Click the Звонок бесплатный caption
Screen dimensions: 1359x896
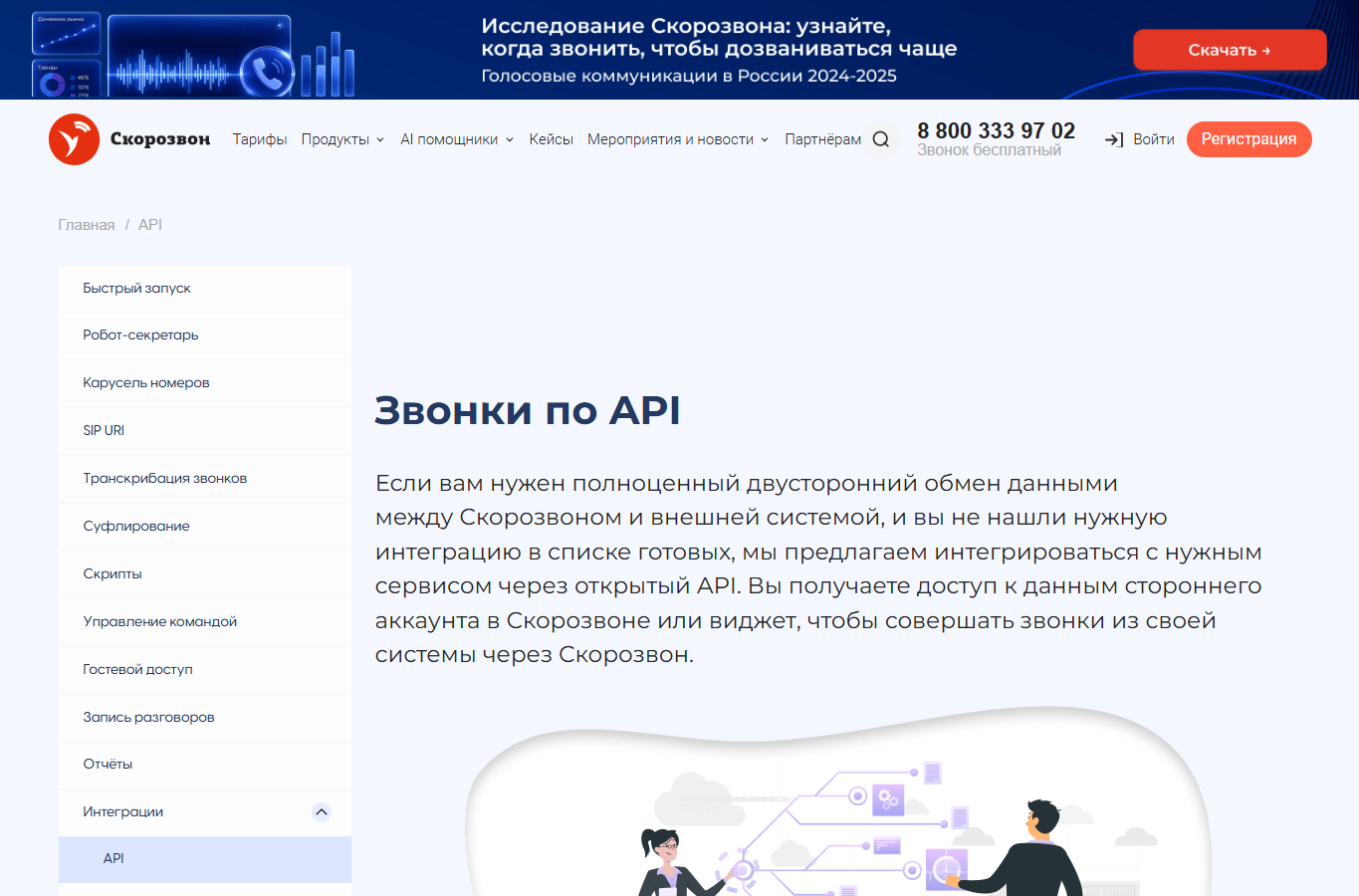pyautogui.click(x=989, y=150)
